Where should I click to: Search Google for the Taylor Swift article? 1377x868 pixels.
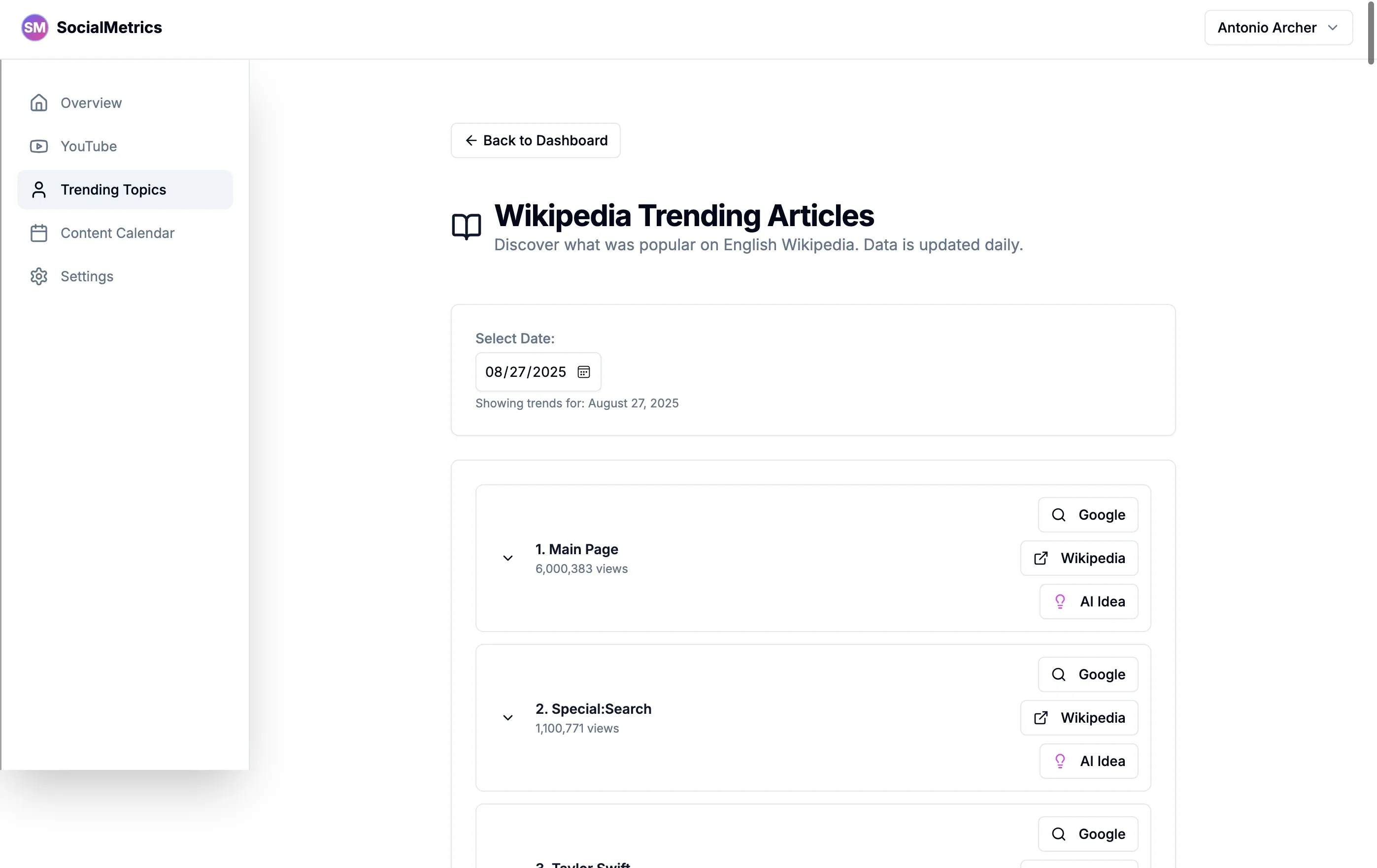tap(1088, 834)
